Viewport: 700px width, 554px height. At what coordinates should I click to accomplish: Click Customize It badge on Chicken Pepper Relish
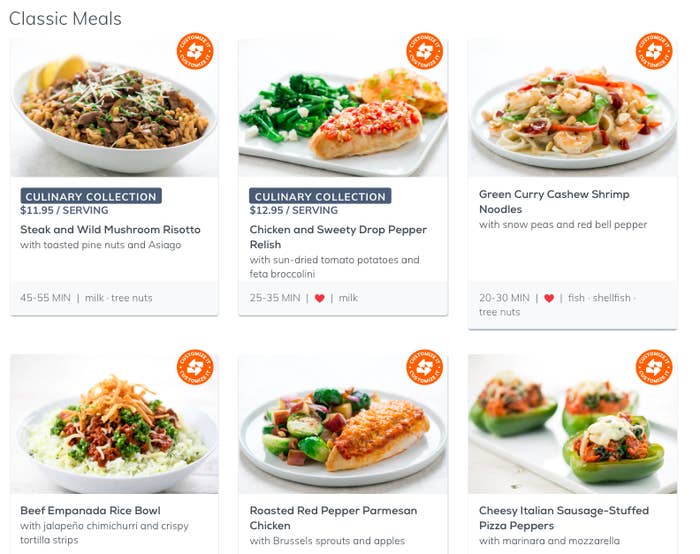tap(425, 51)
